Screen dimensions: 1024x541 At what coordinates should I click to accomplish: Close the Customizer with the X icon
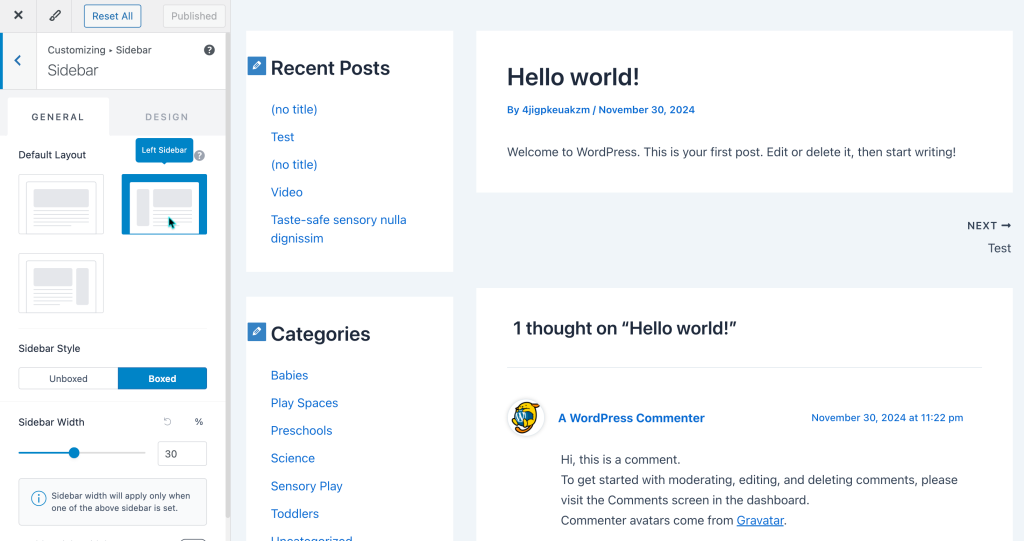[18, 16]
